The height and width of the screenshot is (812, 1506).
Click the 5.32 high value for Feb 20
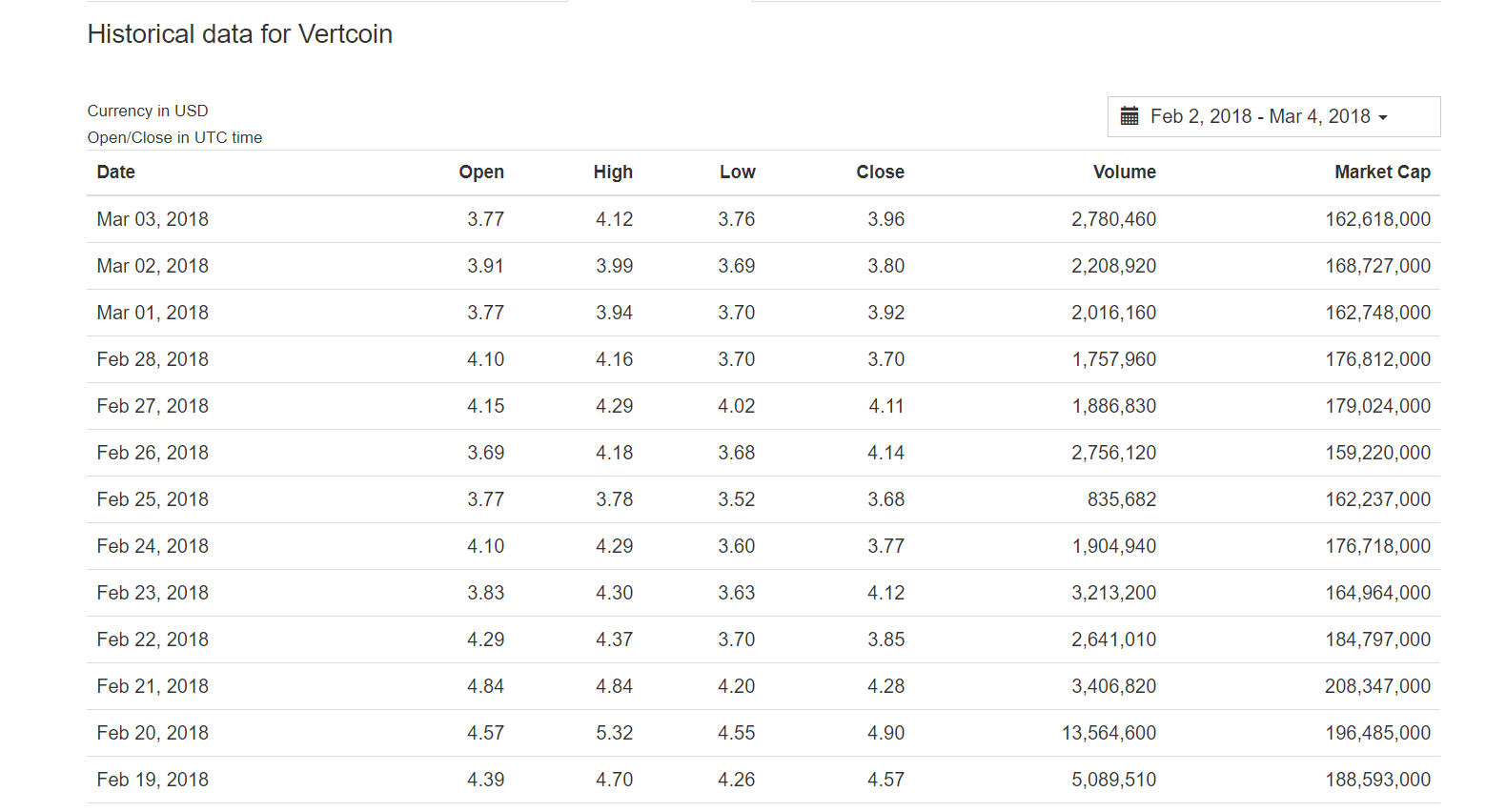coord(615,733)
